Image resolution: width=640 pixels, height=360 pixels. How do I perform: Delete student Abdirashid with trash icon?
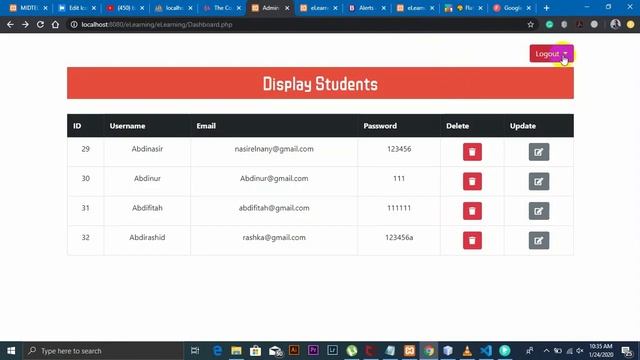point(472,240)
